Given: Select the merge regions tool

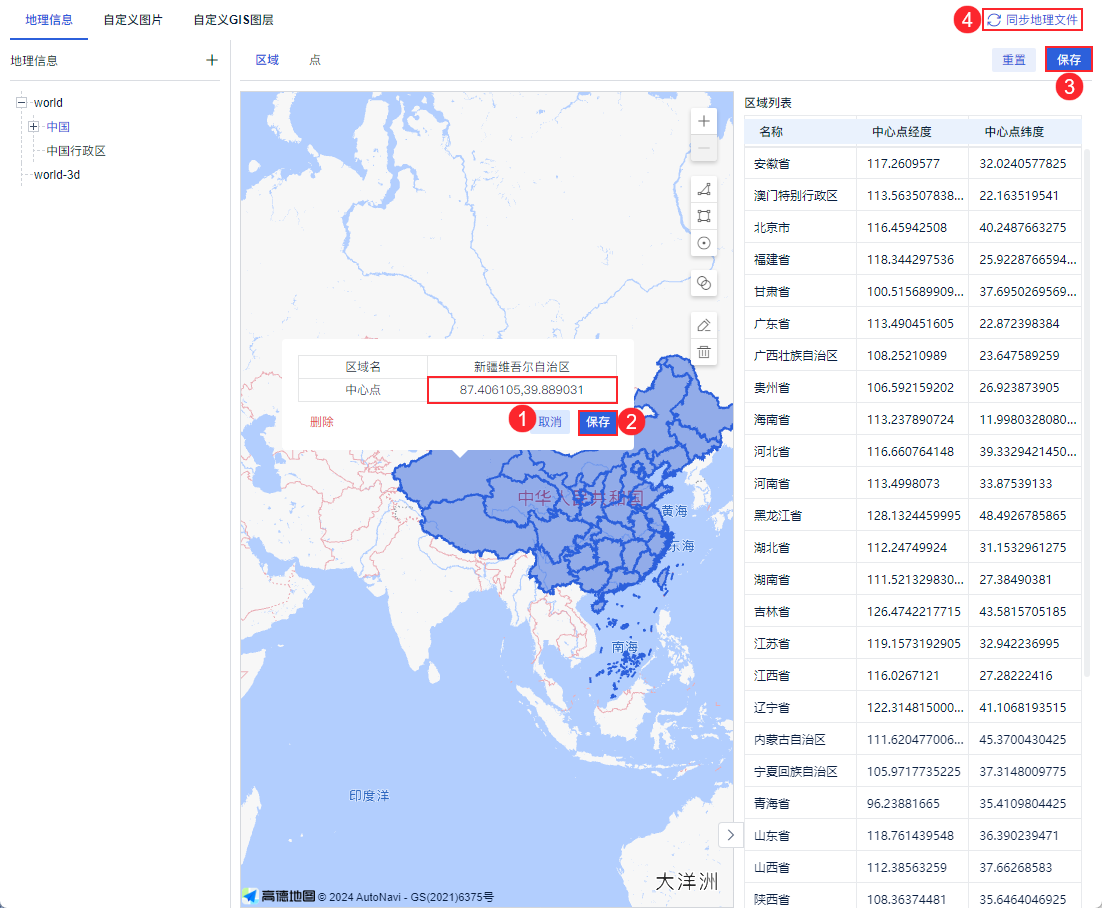Looking at the screenshot, I should tap(704, 283).
